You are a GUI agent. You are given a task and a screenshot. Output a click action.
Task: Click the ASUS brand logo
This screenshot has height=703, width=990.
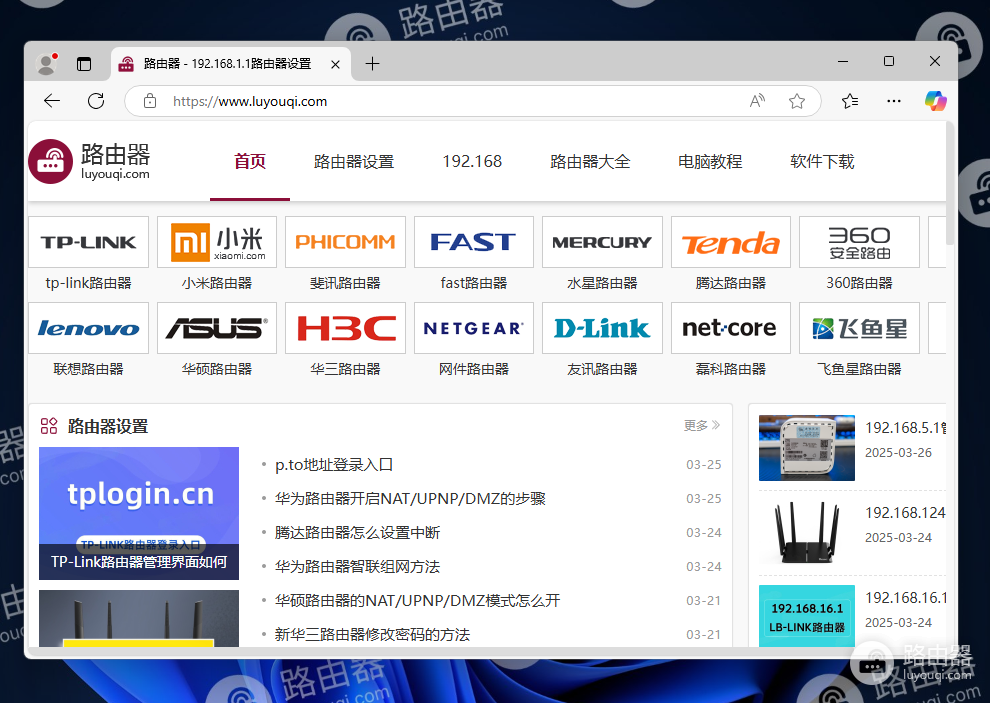(217, 328)
